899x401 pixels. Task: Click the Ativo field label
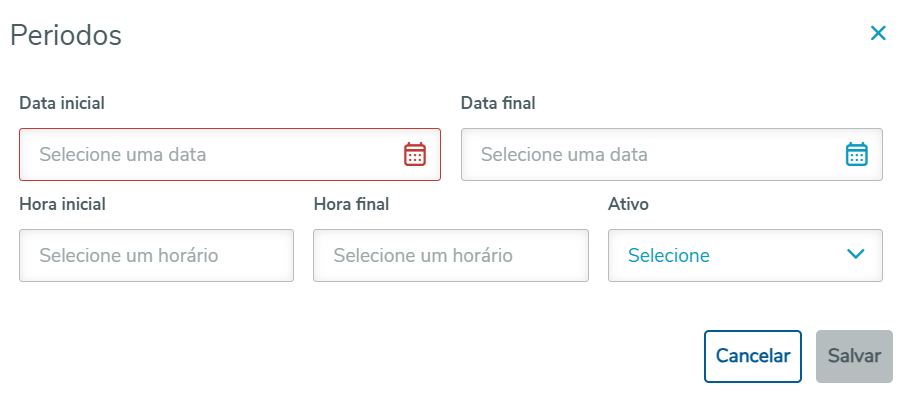click(x=628, y=204)
